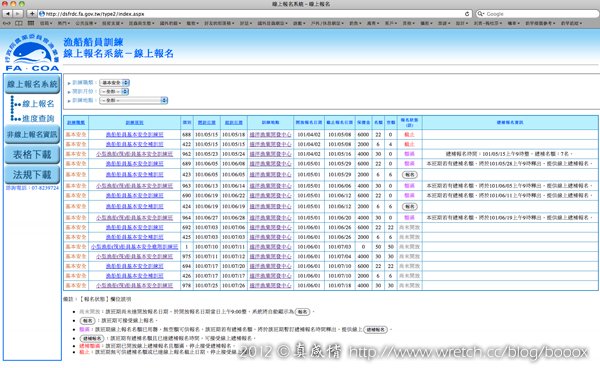This screenshot has width=600, height=368.
Task: Go forward with Safari's forward arrow
Action: [18, 14]
